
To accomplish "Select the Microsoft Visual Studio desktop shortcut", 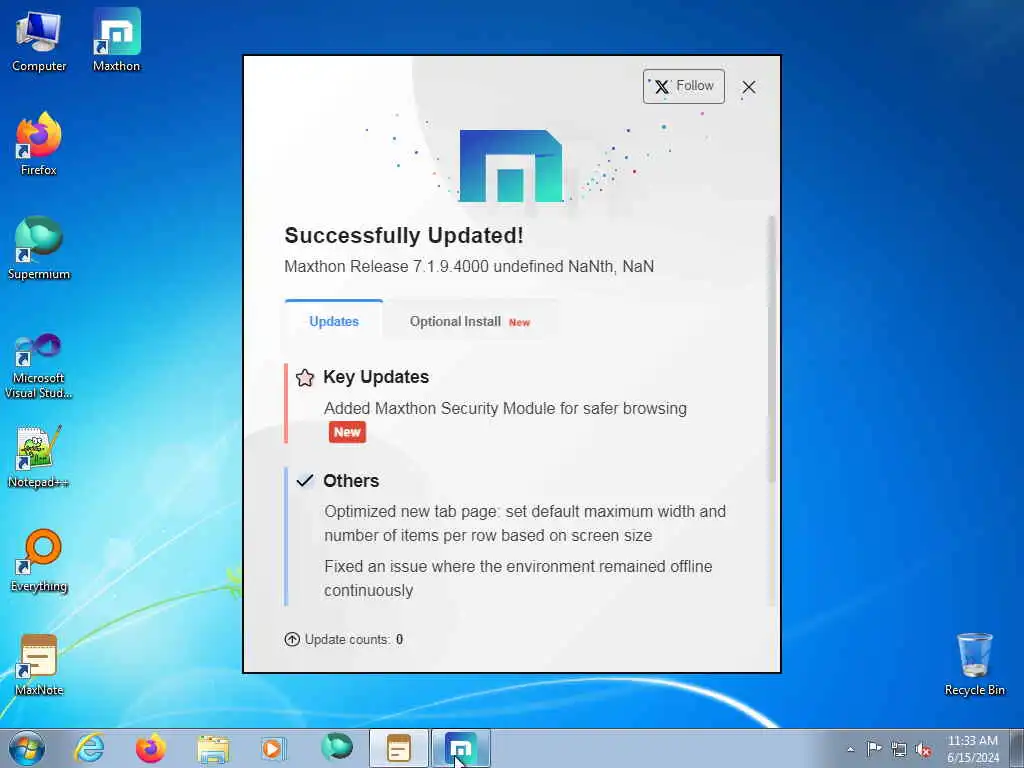I will [x=39, y=366].
